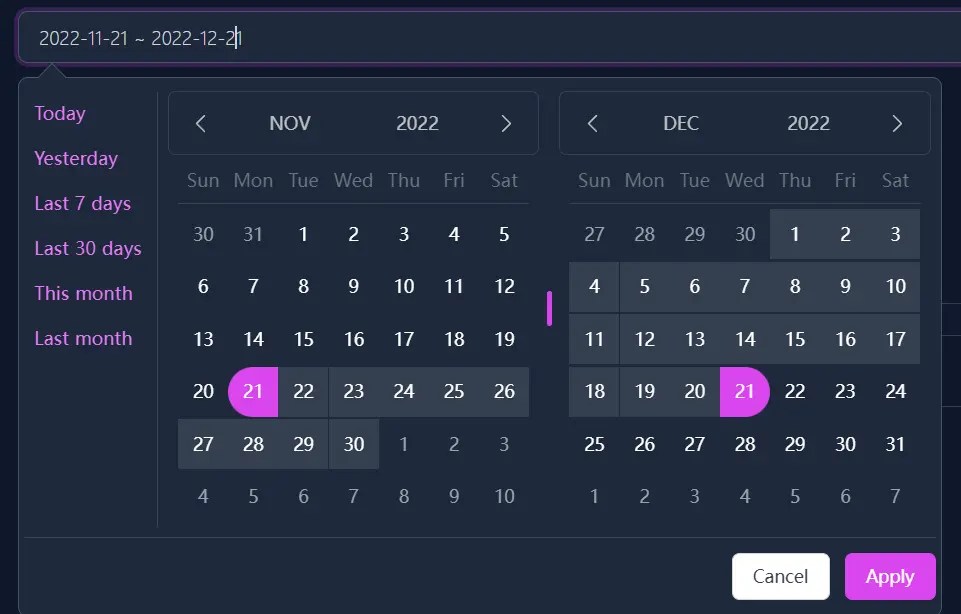The width and height of the screenshot is (961, 614).
Task: Move the December calendar forward to January
Action: (897, 123)
